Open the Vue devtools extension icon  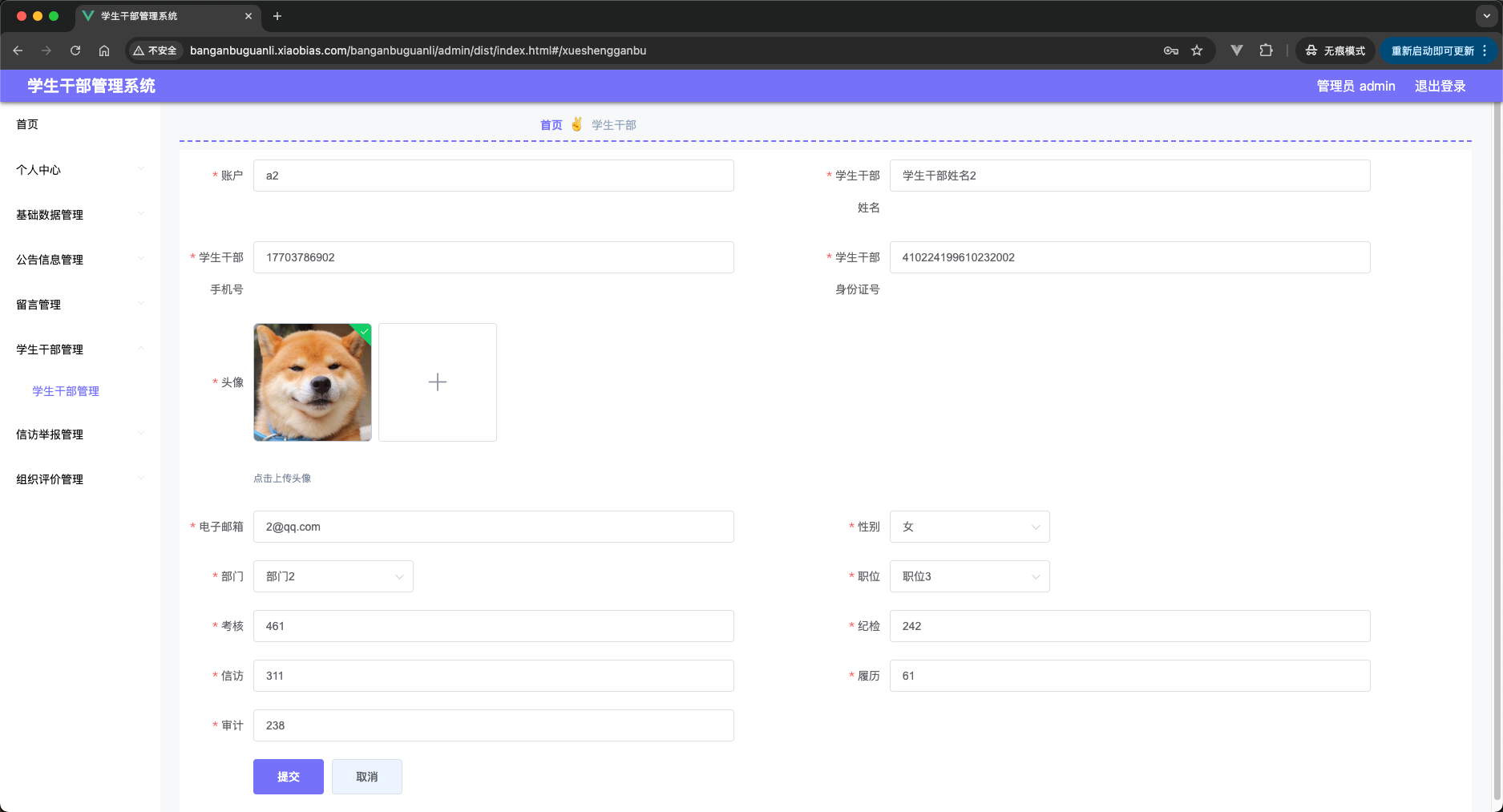coord(1237,50)
